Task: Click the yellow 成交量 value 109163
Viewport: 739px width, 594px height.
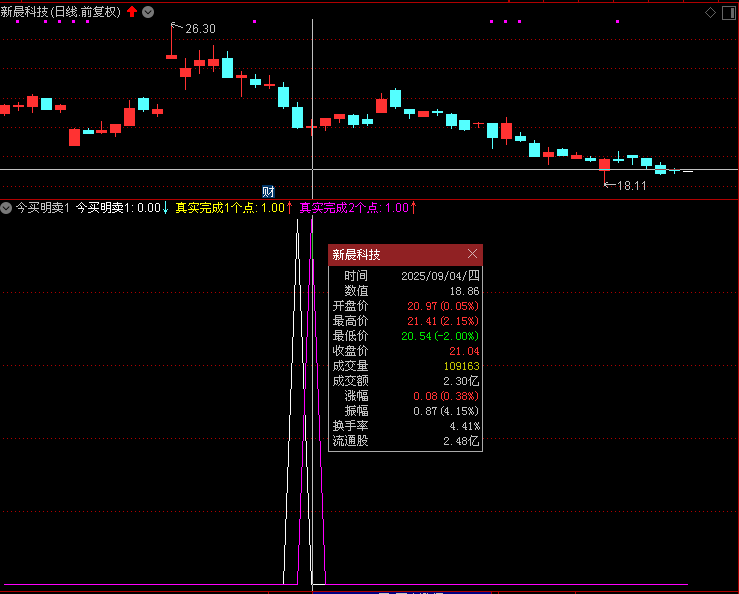Action: (461, 366)
